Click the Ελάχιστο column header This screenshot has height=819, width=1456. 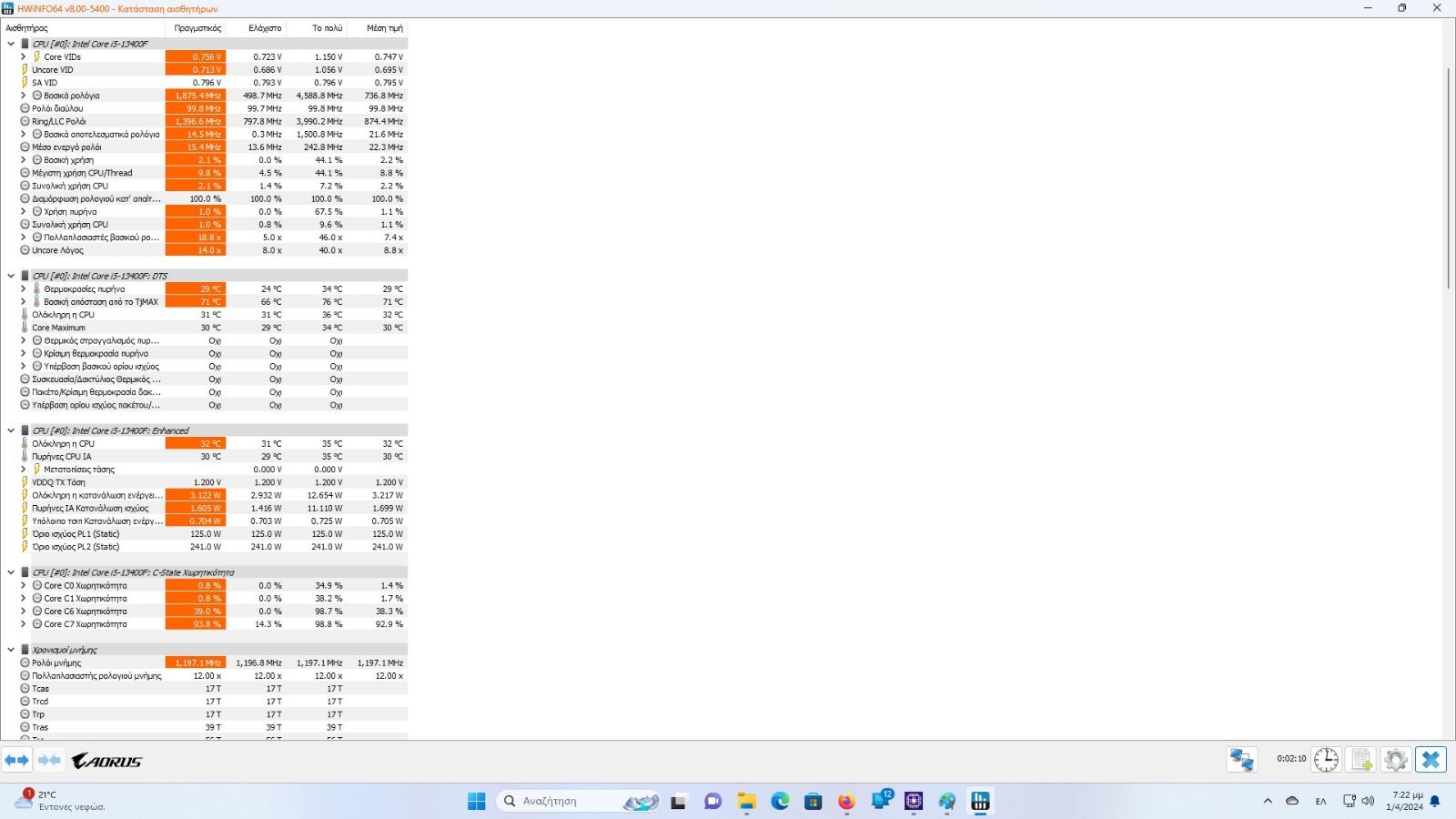257,28
